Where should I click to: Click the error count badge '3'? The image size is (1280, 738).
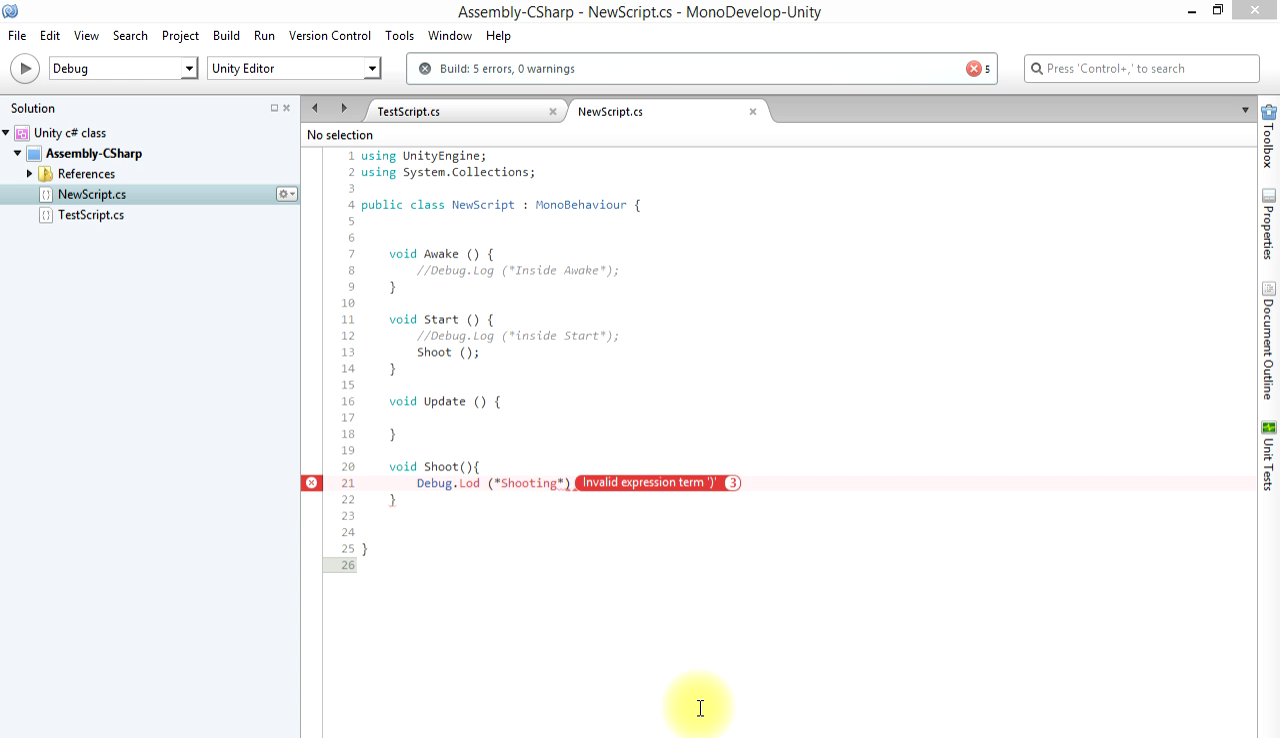(x=732, y=483)
